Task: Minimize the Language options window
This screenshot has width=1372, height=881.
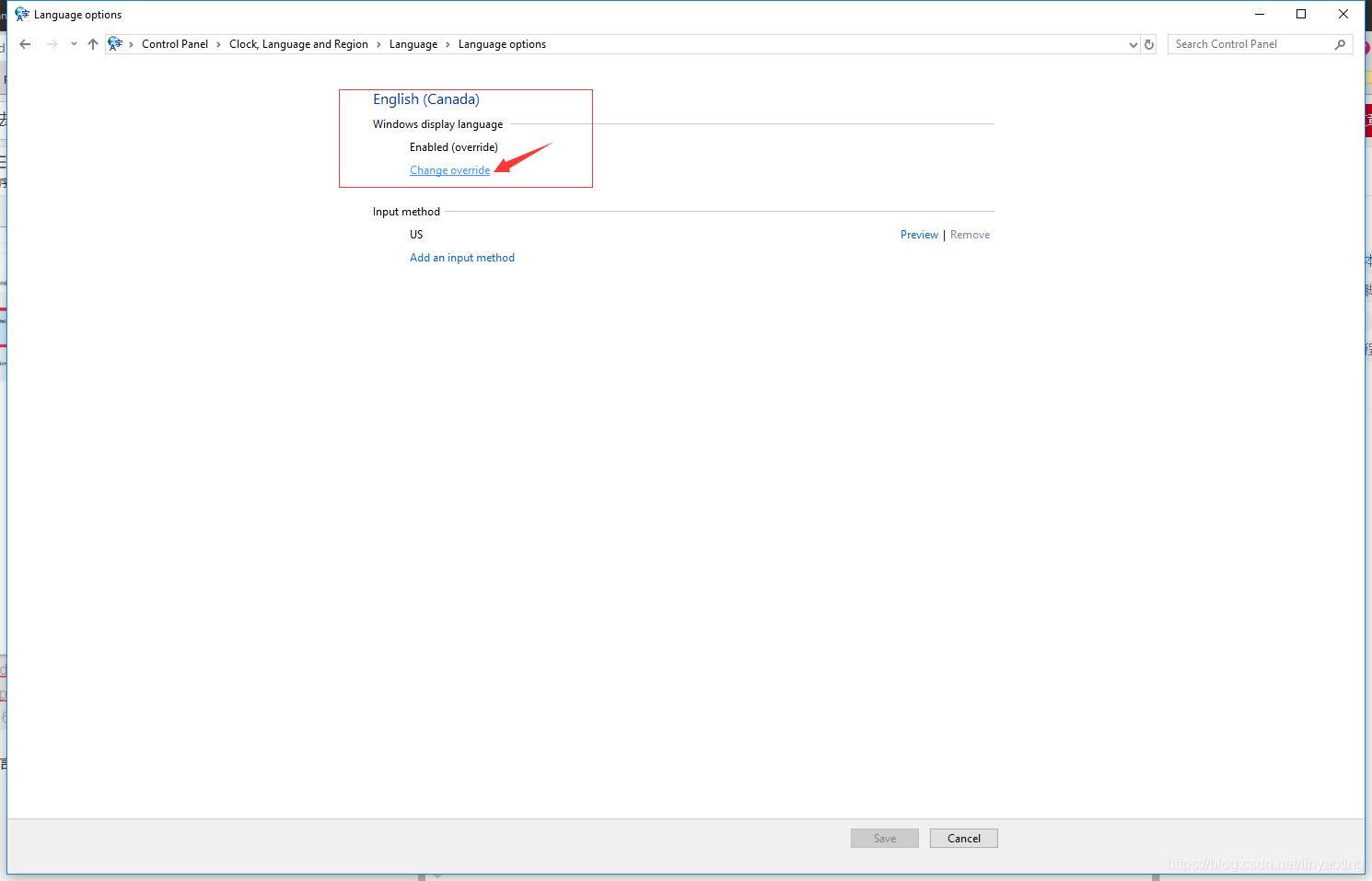Action: (x=1260, y=14)
